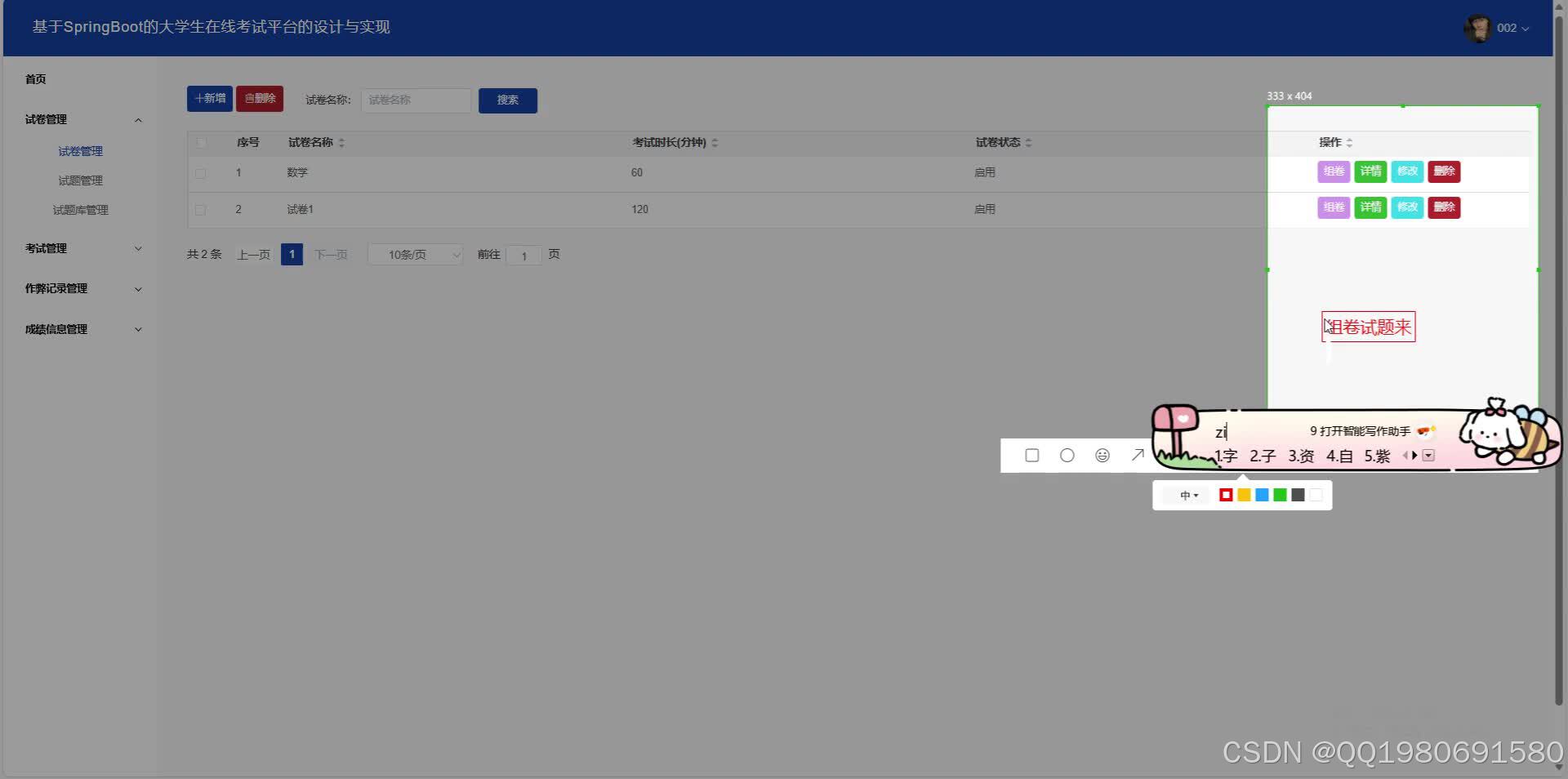
Task: Toggle the select-all header checkbox
Action: [201, 143]
